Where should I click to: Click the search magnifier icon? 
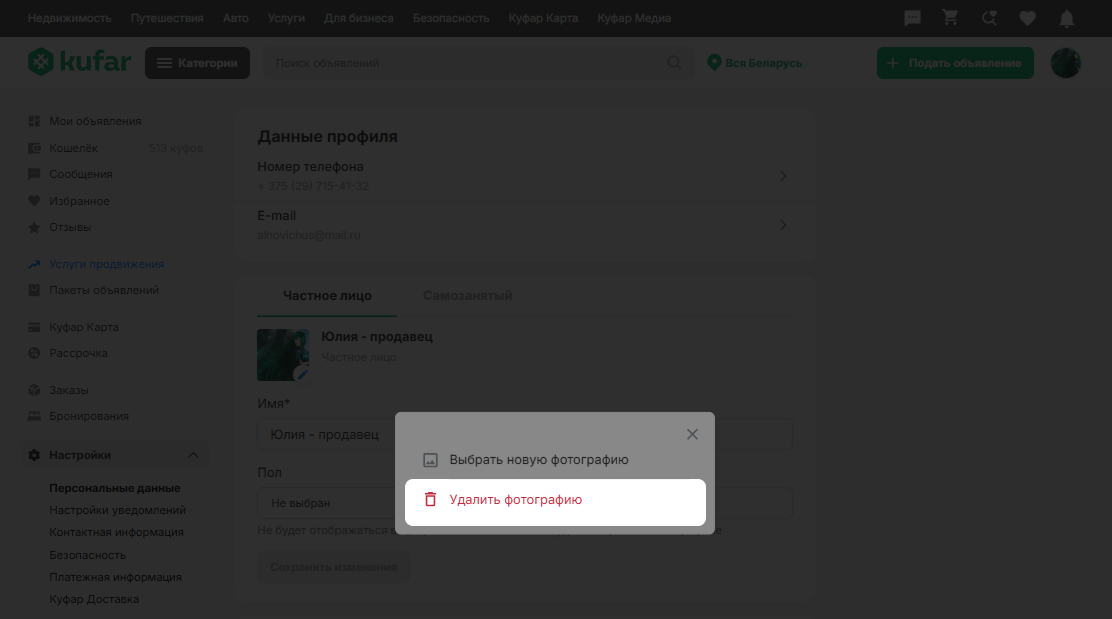[x=674, y=63]
